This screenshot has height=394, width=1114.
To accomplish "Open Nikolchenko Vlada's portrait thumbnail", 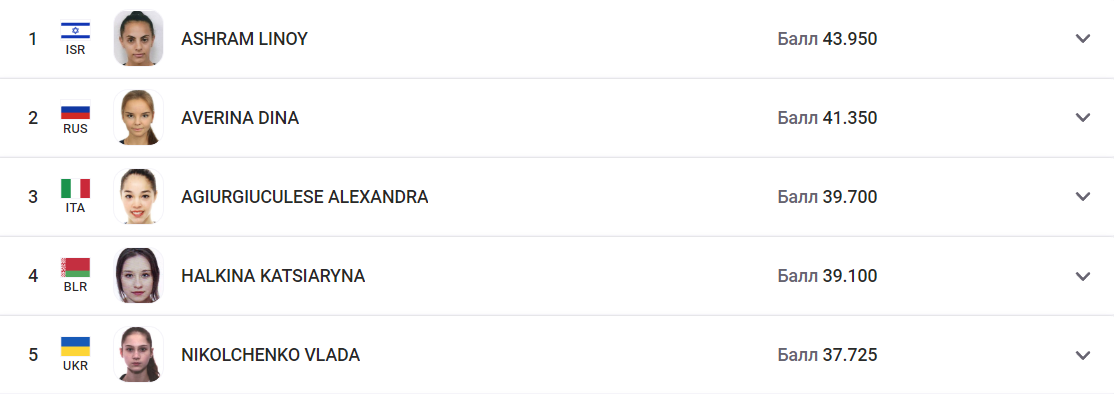I will [x=139, y=354].
